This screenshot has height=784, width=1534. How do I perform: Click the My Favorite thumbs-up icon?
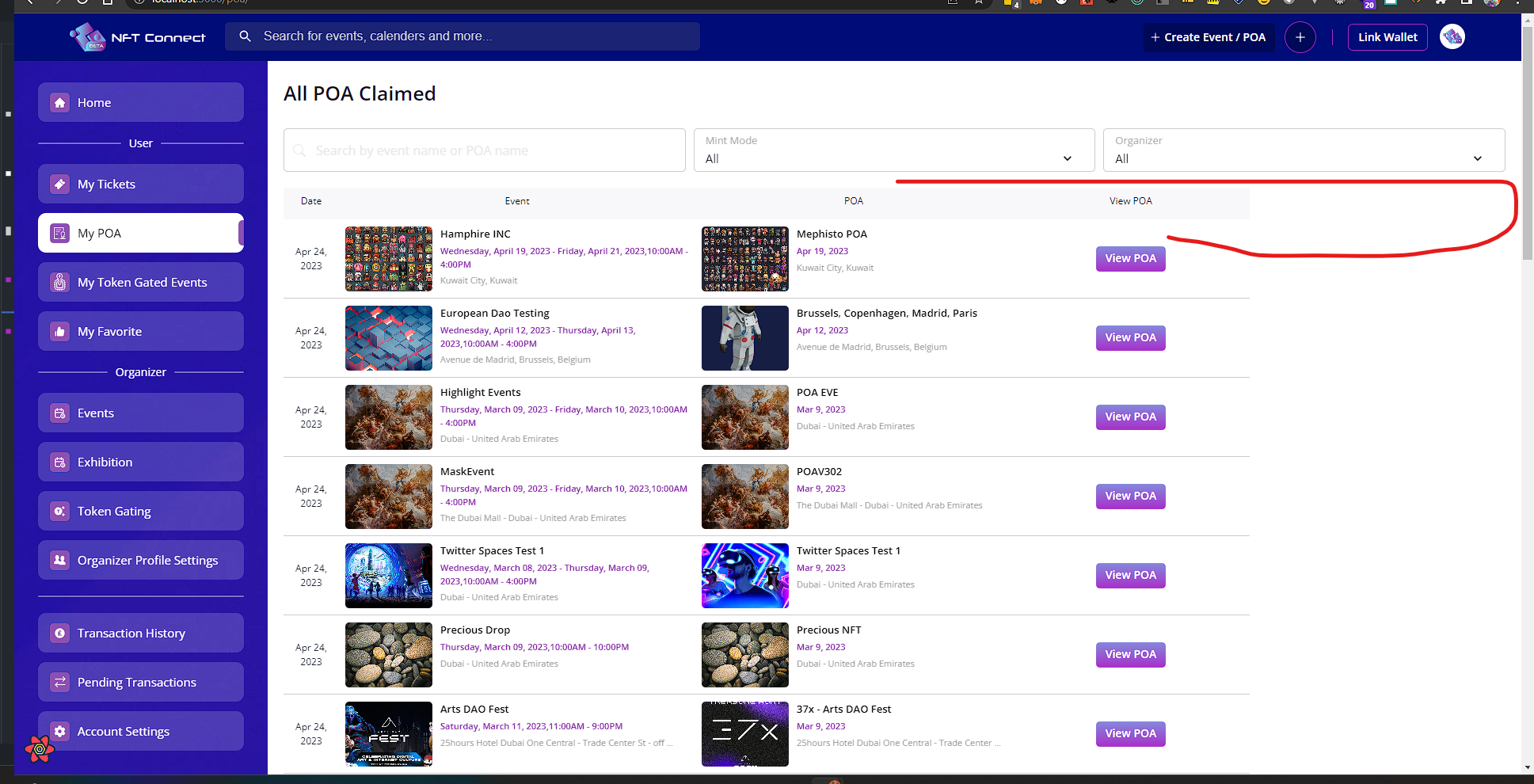(x=60, y=331)
